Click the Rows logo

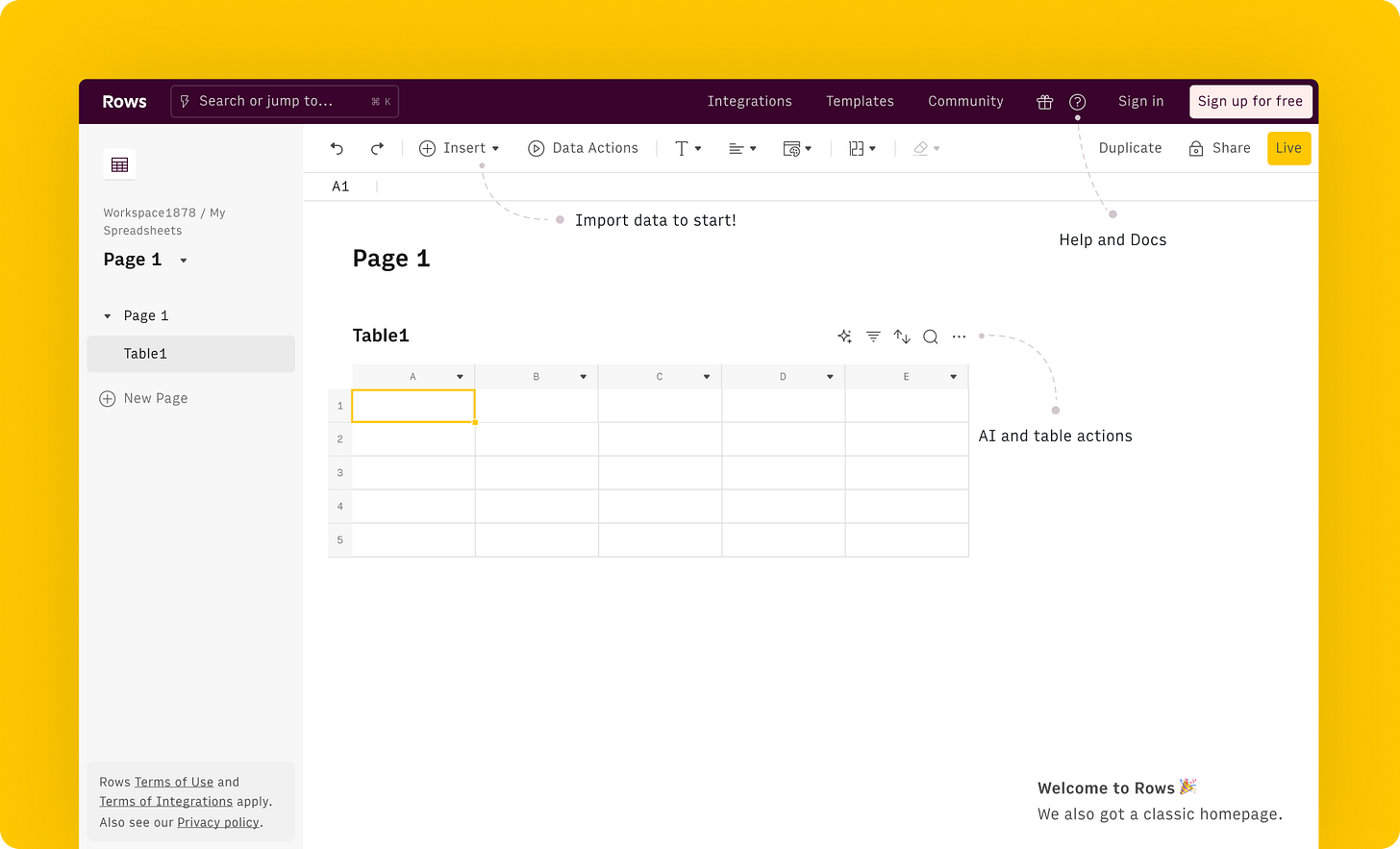coord(124,101)
